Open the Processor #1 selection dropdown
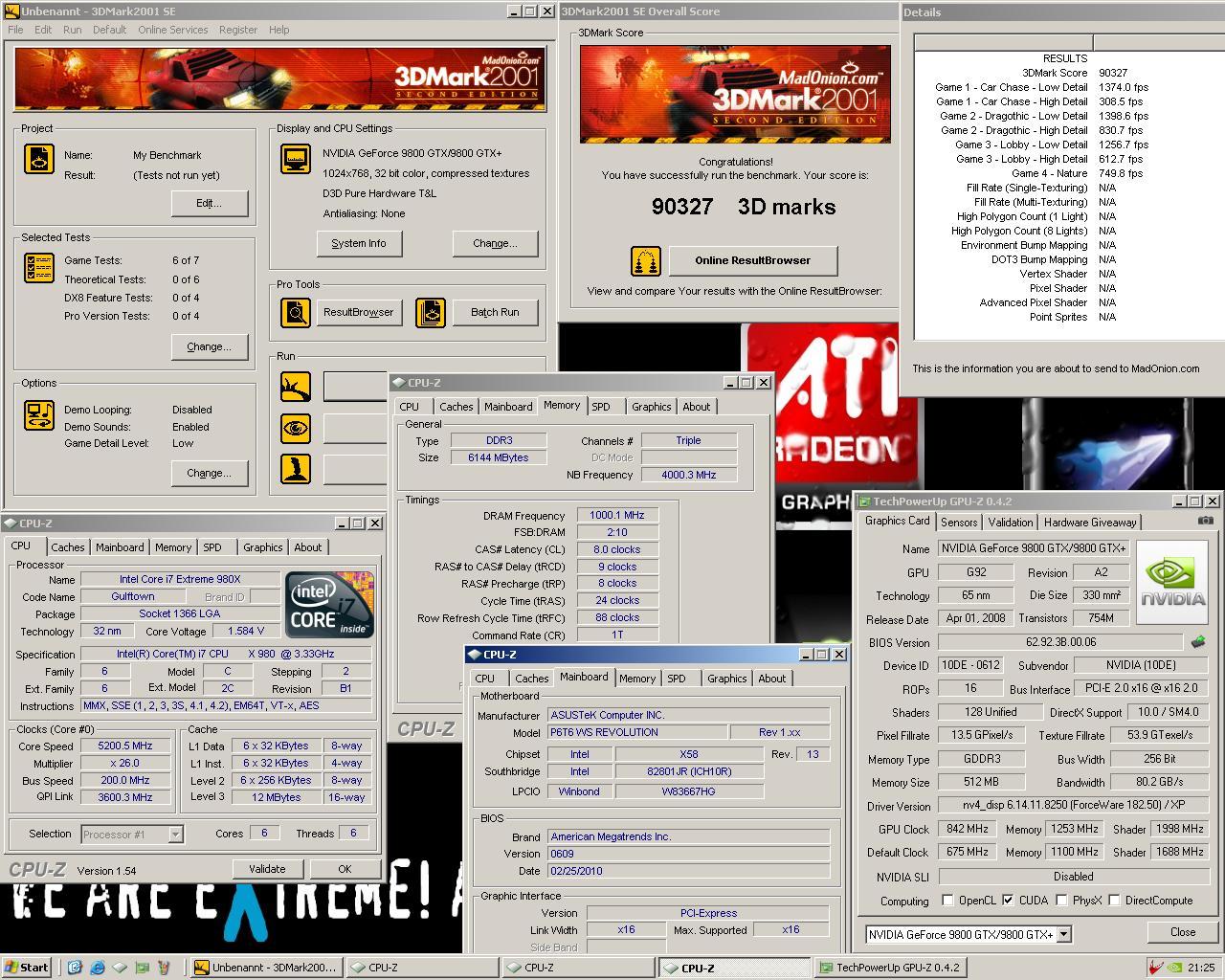This screenshot has height=980, width=1225. (175, 835)
